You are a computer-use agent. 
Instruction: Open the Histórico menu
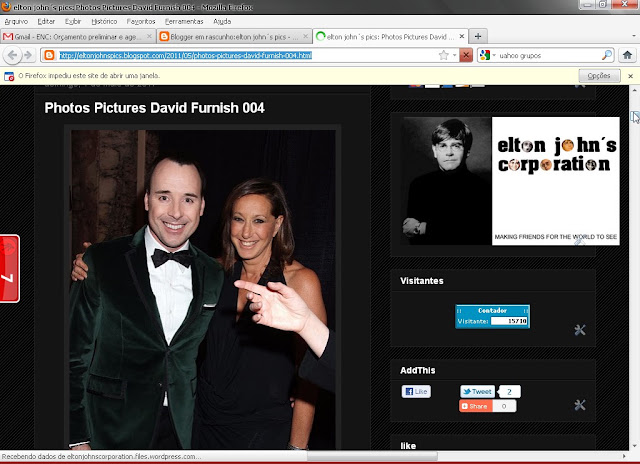pos(104,21)
